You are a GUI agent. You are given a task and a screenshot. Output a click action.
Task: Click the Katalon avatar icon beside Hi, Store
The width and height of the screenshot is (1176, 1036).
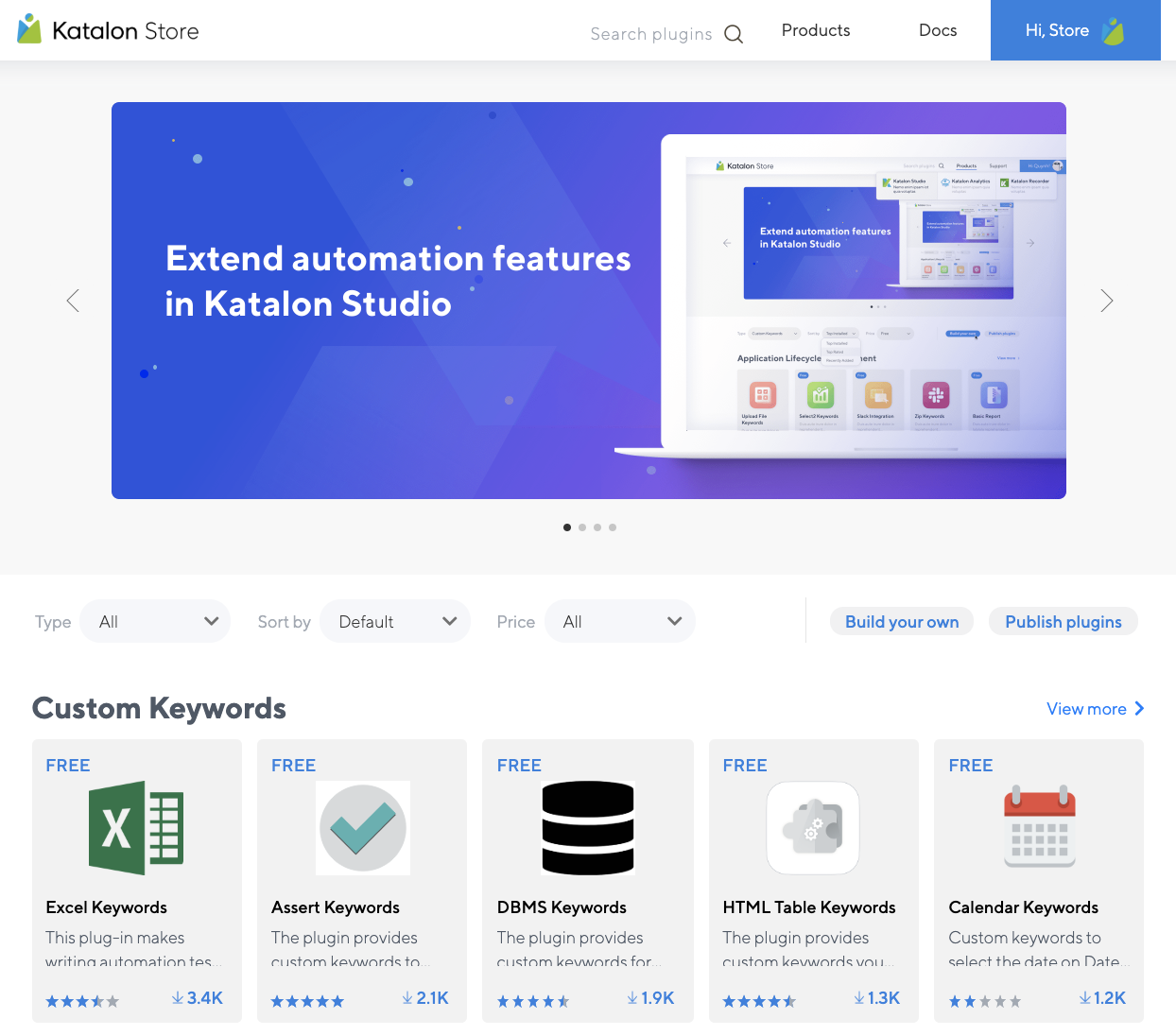point(1114,31)
